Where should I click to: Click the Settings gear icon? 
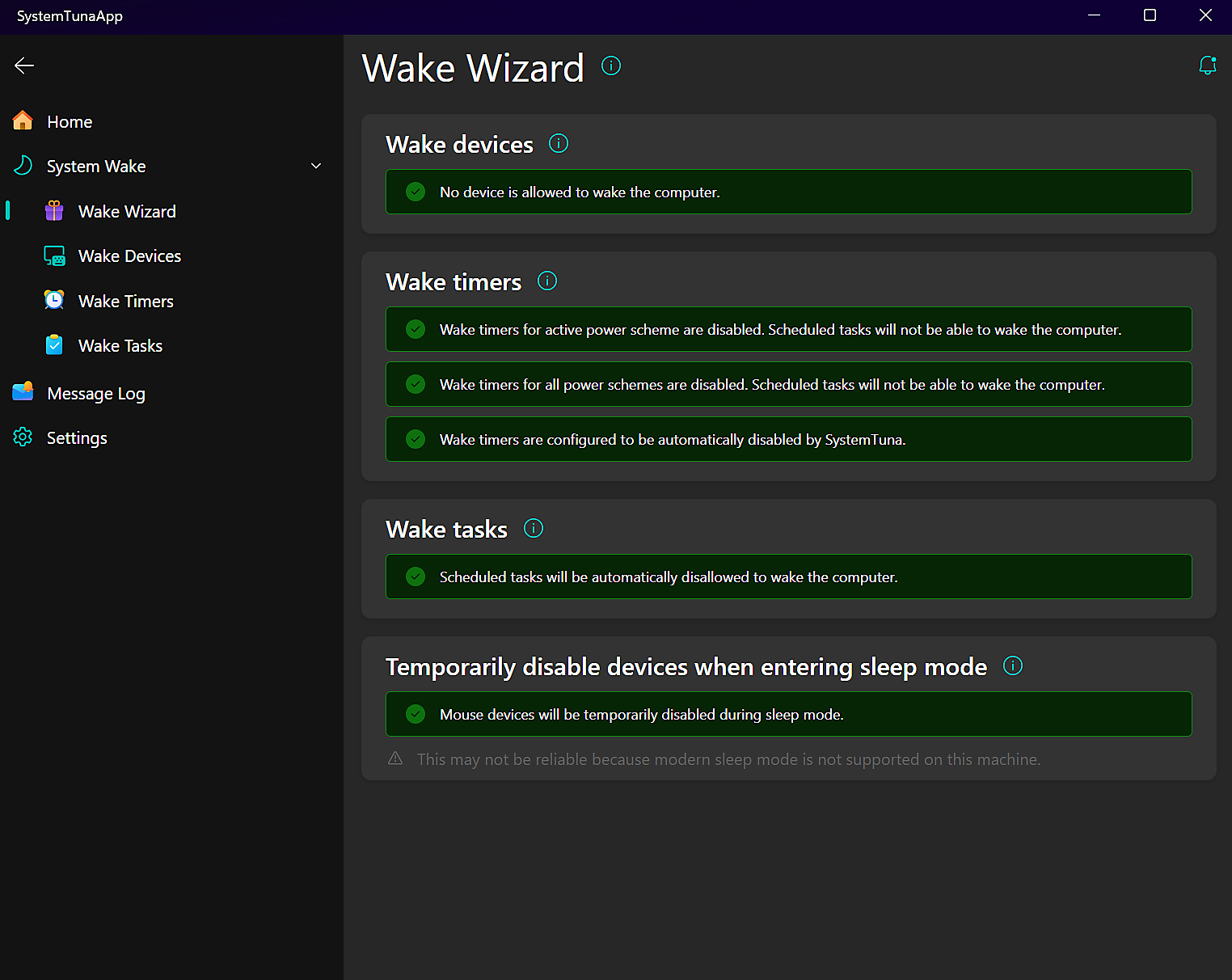click(23, 437)
